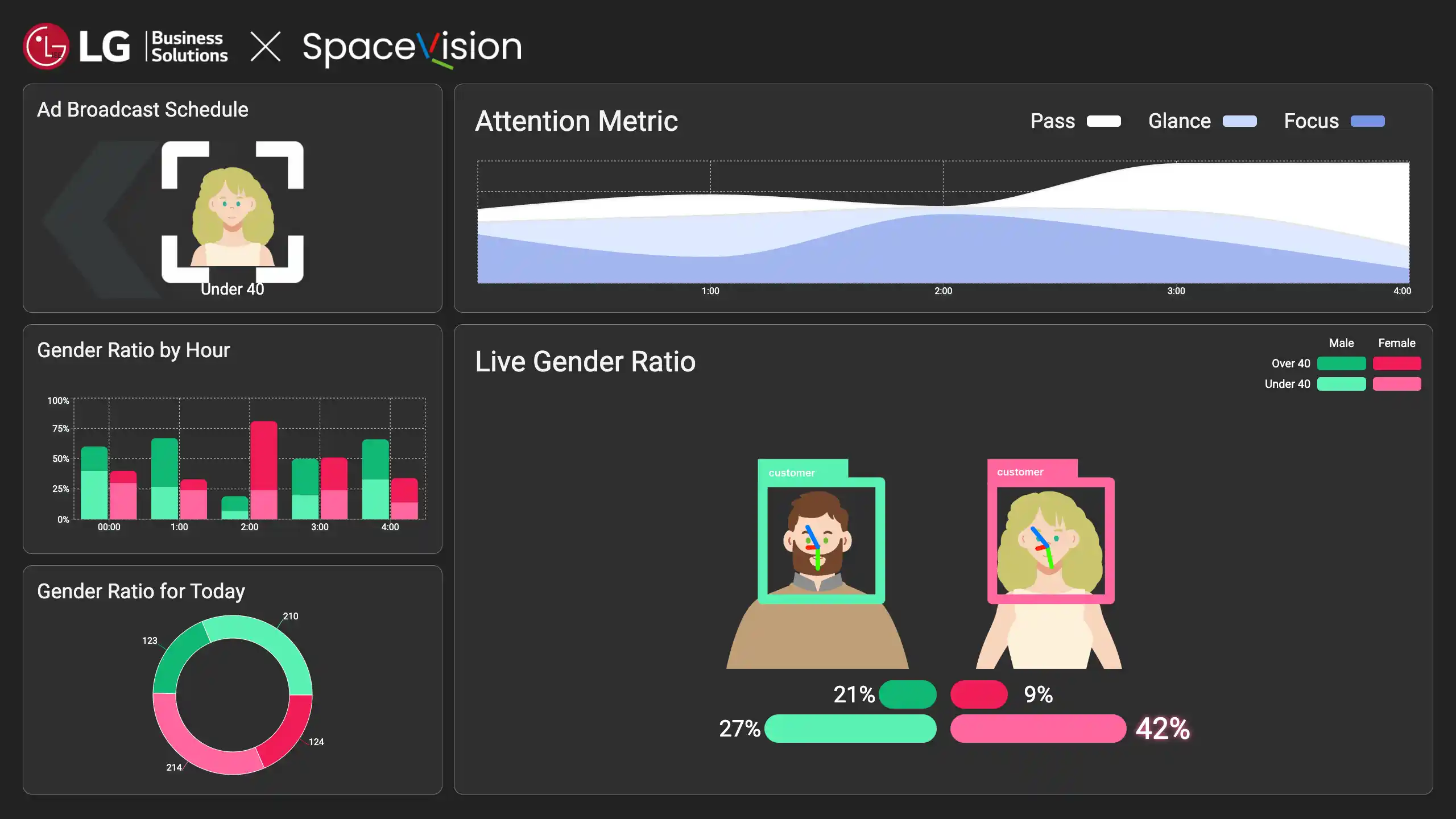Click the framed woman avatar in Ad Schedule
The image size is (1456, 819).
tap(233, 212)
